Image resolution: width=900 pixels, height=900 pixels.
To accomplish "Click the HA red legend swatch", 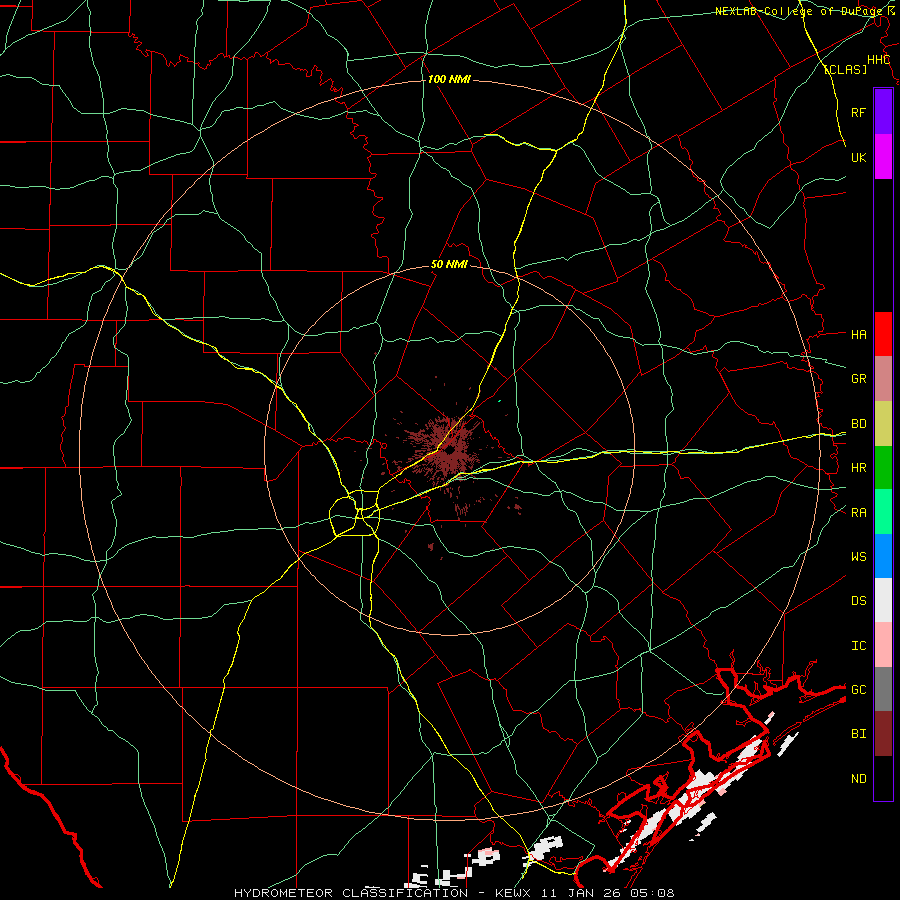I will tap(883, 334).
